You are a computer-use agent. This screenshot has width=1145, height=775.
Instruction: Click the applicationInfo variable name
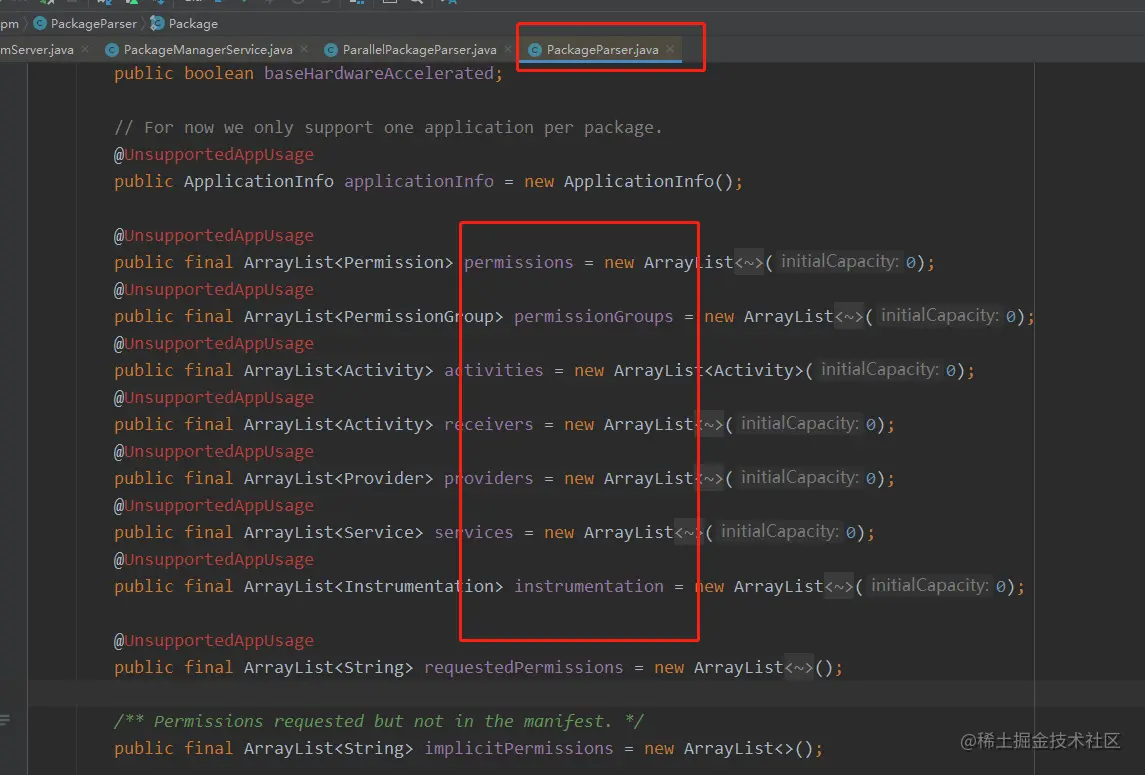419,181
